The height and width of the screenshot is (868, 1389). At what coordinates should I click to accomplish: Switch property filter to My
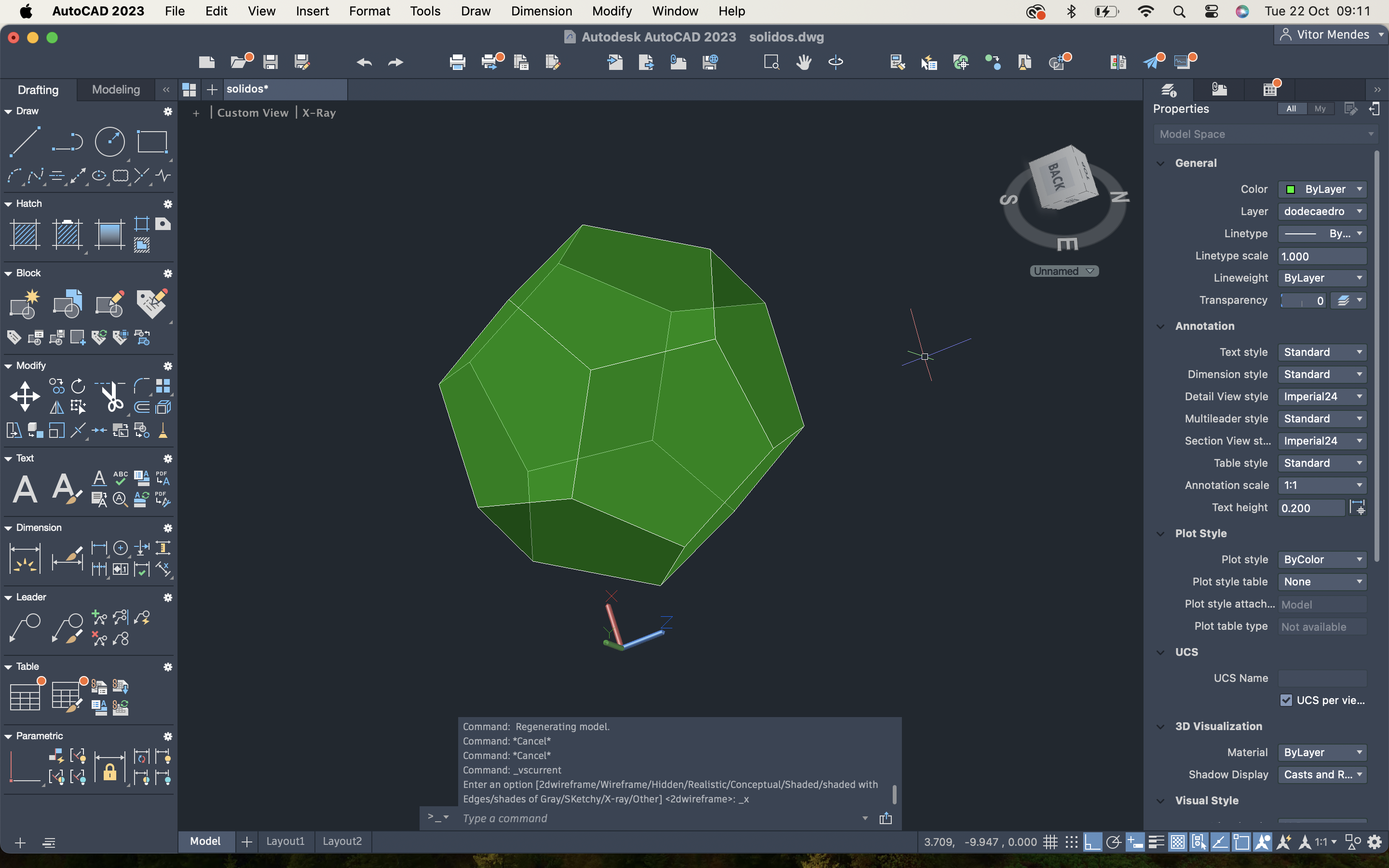click(1320, 108)
